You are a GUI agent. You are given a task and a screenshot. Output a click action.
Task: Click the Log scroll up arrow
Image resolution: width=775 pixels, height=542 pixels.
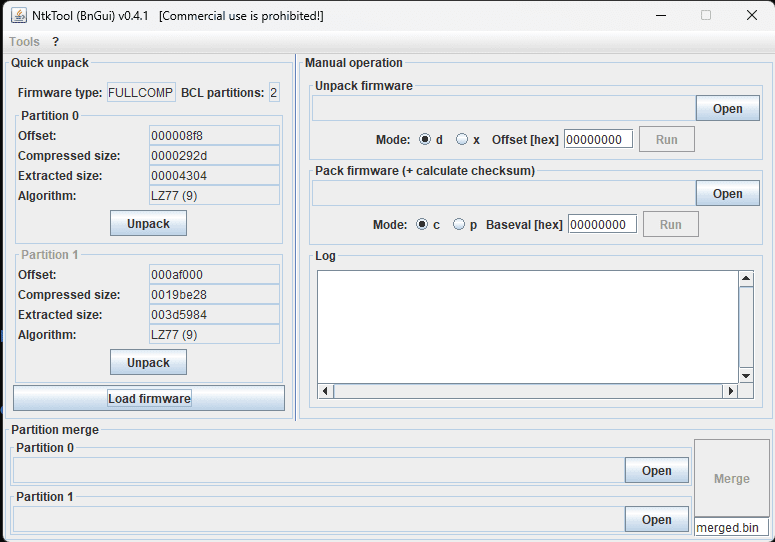[745, 280]
